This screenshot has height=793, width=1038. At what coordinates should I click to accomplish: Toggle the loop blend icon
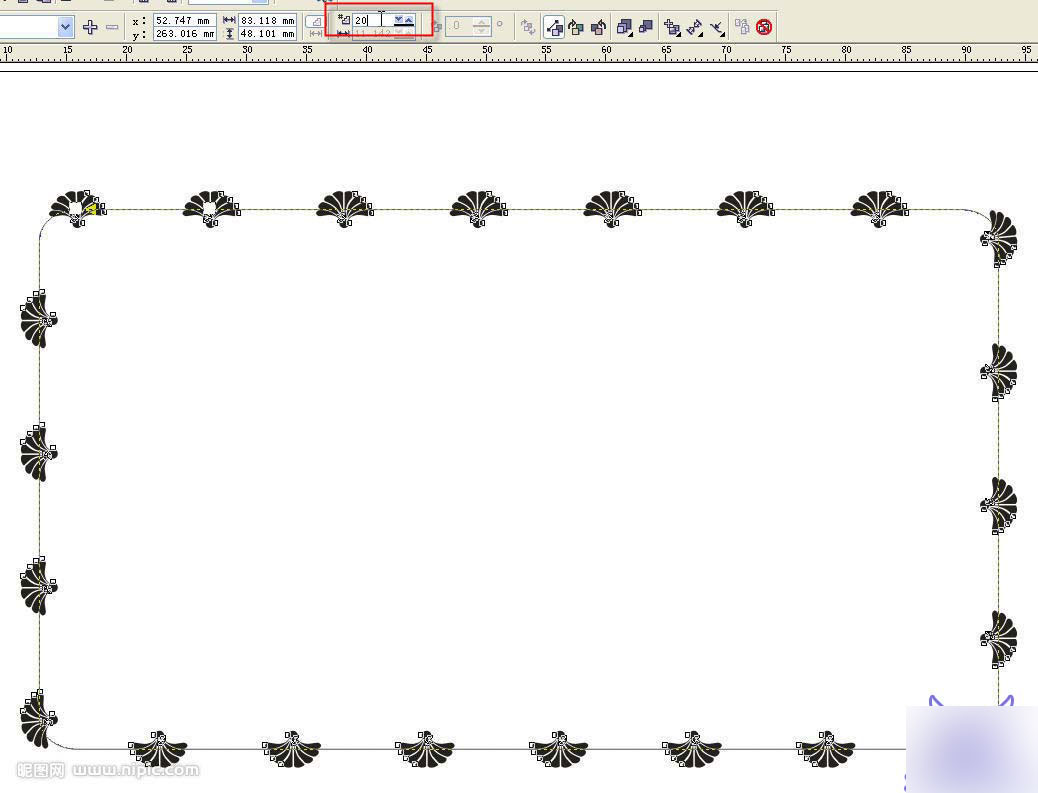click(528, 27)
